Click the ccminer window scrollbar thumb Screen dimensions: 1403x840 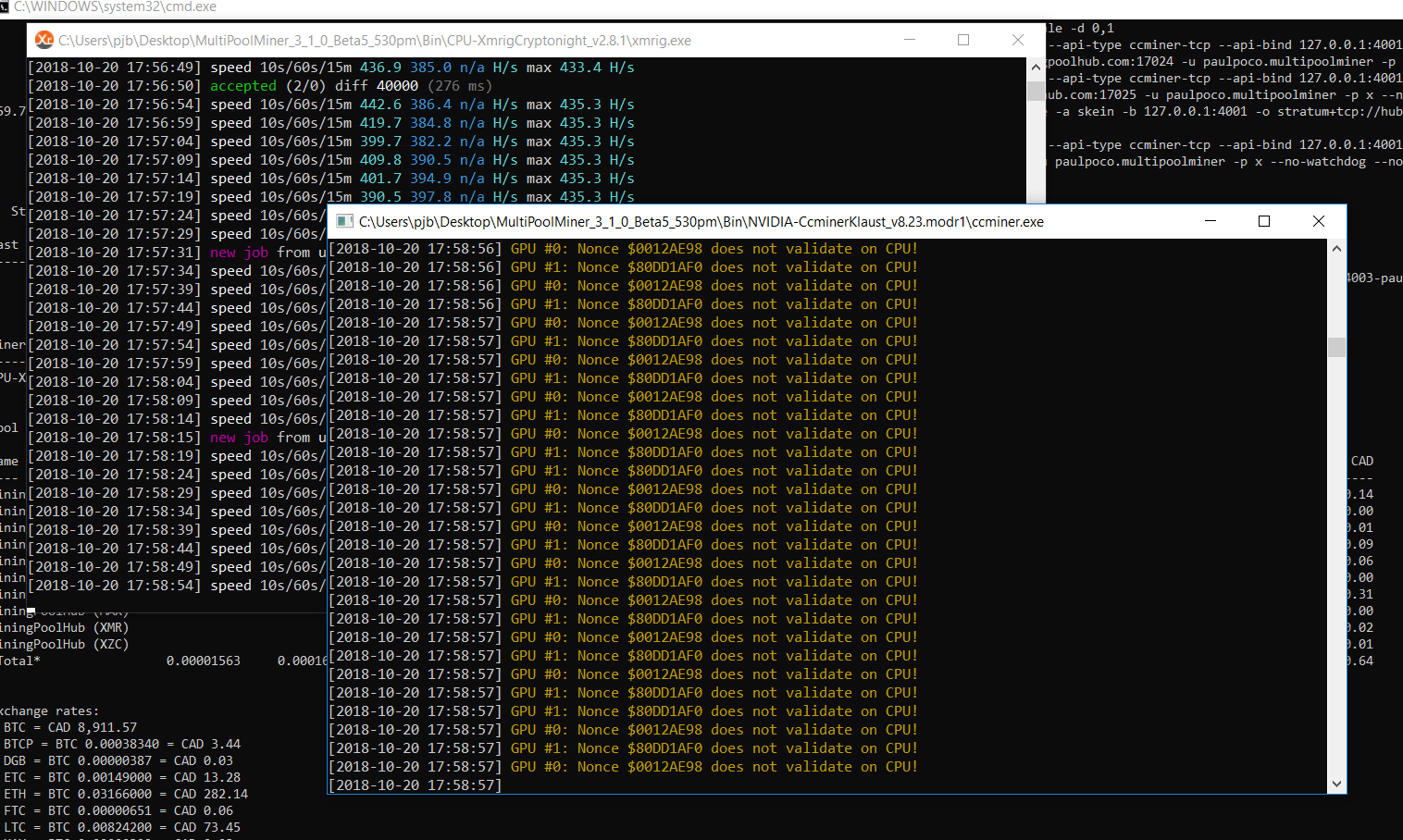pyautogui.click(x=1336, y=347)
